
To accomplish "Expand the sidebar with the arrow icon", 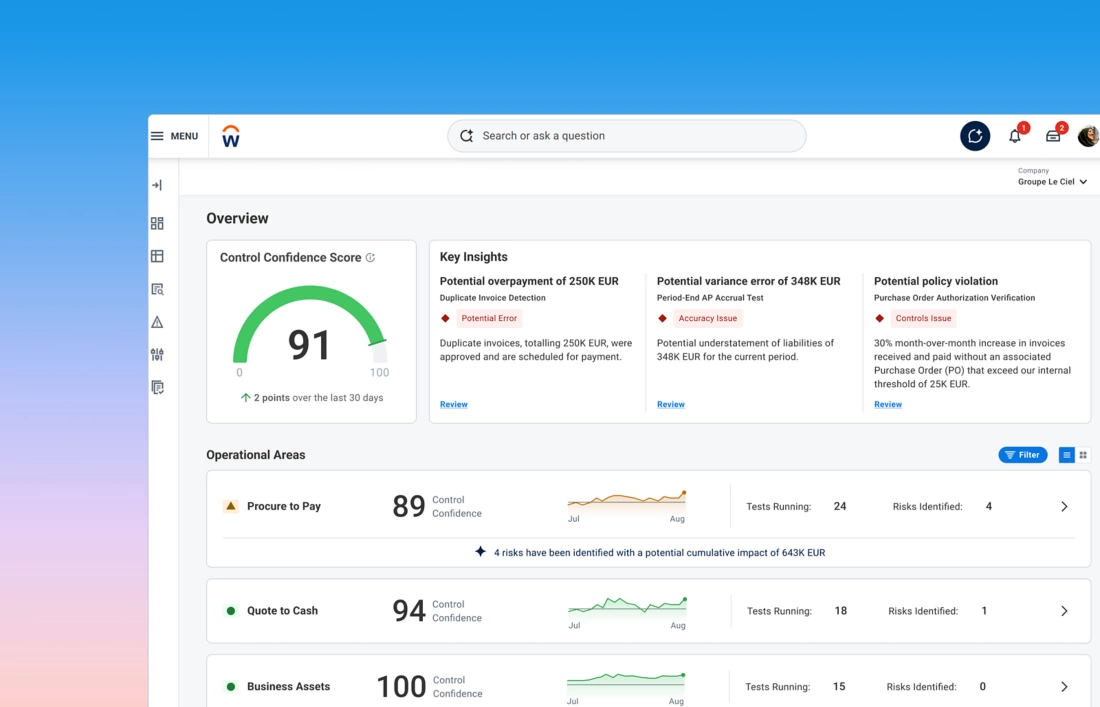I will [x=157, y=185].
